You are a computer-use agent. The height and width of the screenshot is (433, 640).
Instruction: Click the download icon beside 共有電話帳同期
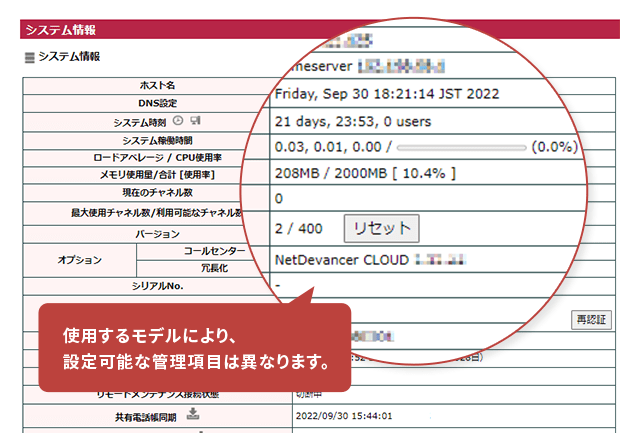tap(193, 416)
